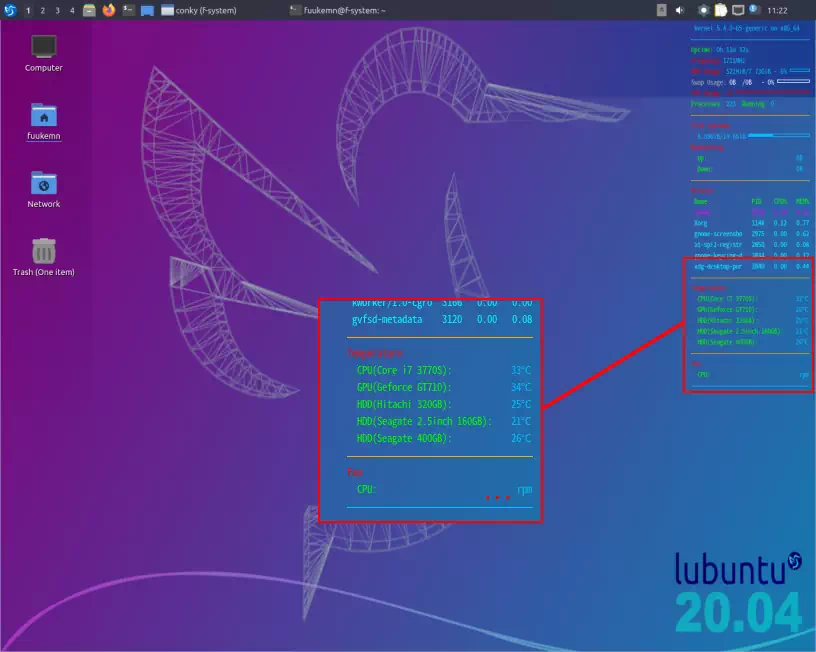Select the Trash (One item) desktop icon

[x=44, y=257]
